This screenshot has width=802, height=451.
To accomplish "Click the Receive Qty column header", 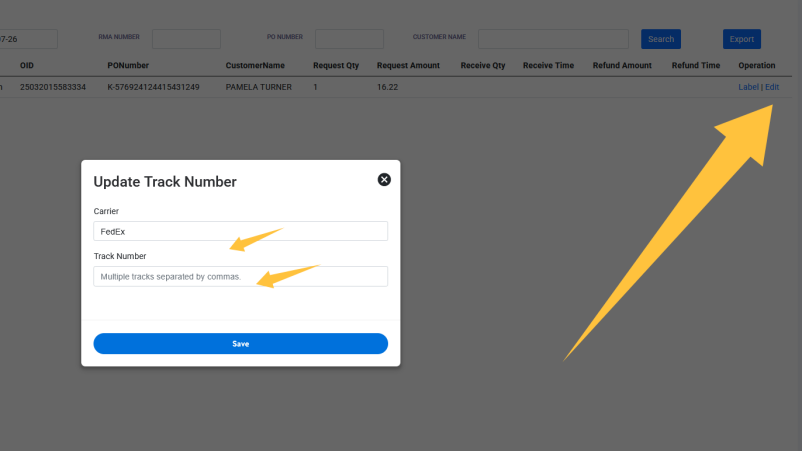I will [x=483, y=65].
